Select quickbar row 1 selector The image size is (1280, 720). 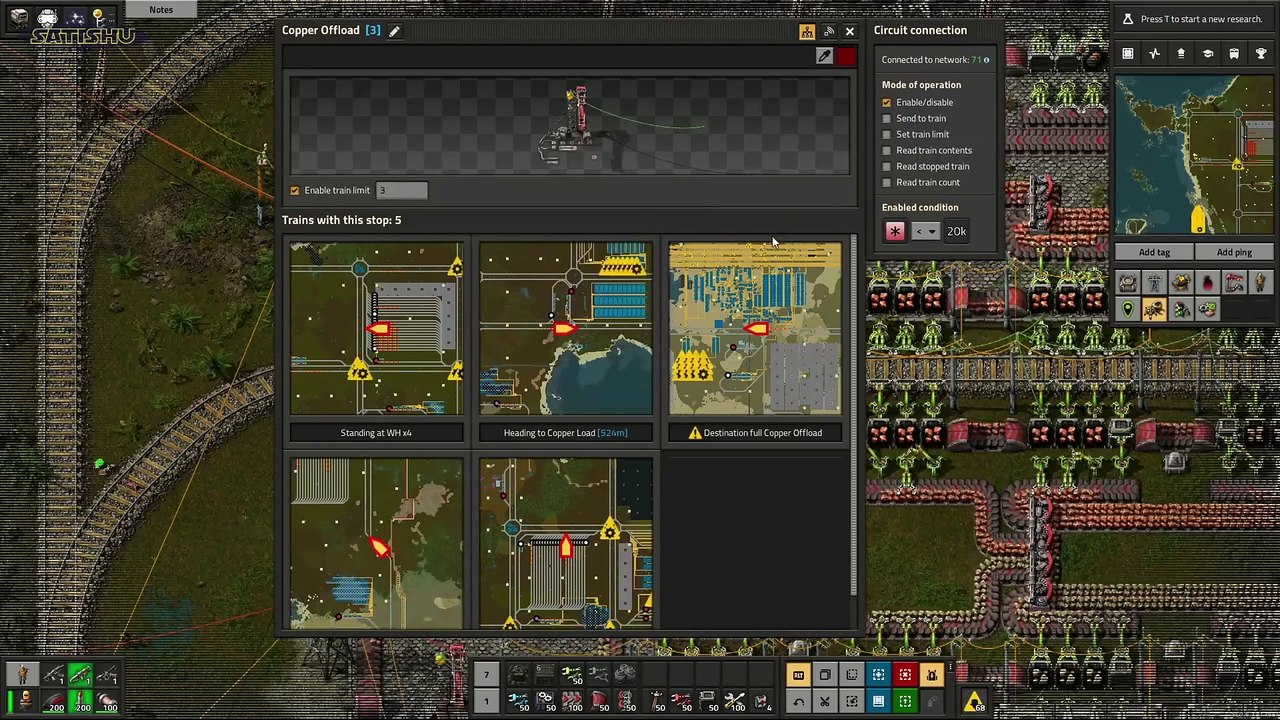pos(486,701)
